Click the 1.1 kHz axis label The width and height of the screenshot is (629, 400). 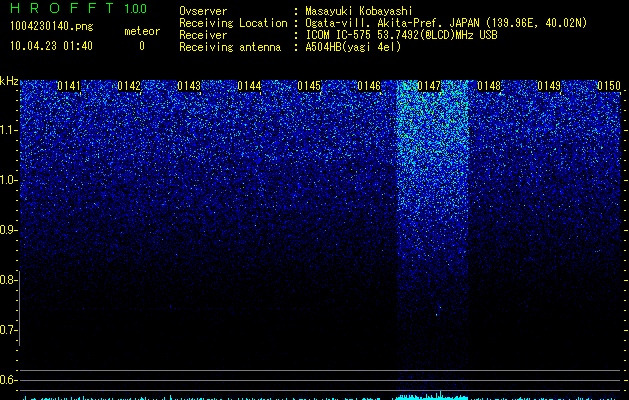click(8, 130)
